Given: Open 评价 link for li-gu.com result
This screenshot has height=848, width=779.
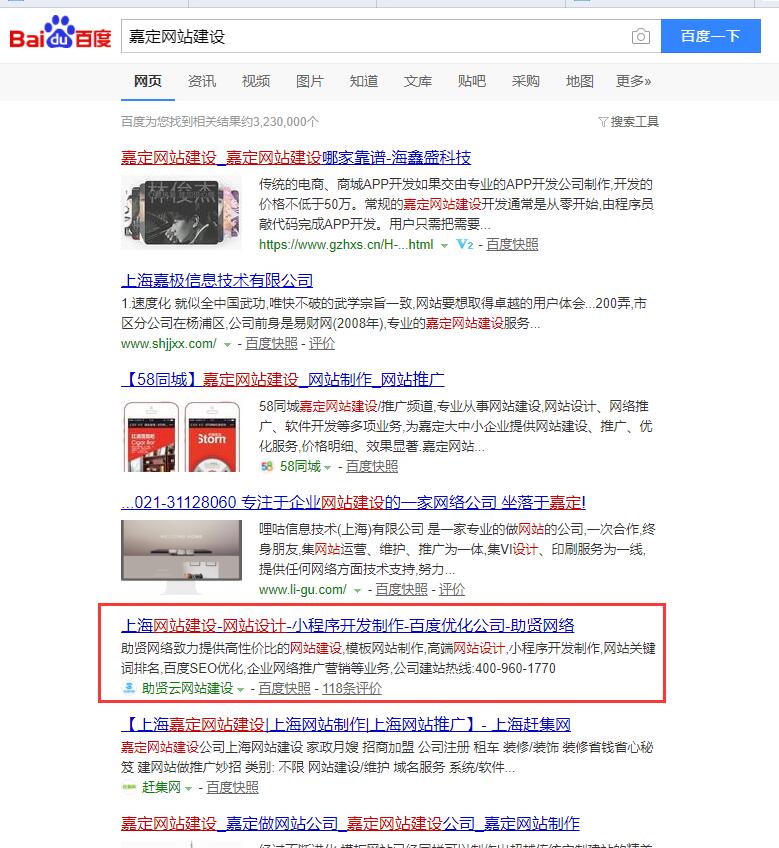Looking at the screenshot, I should 452,589.
